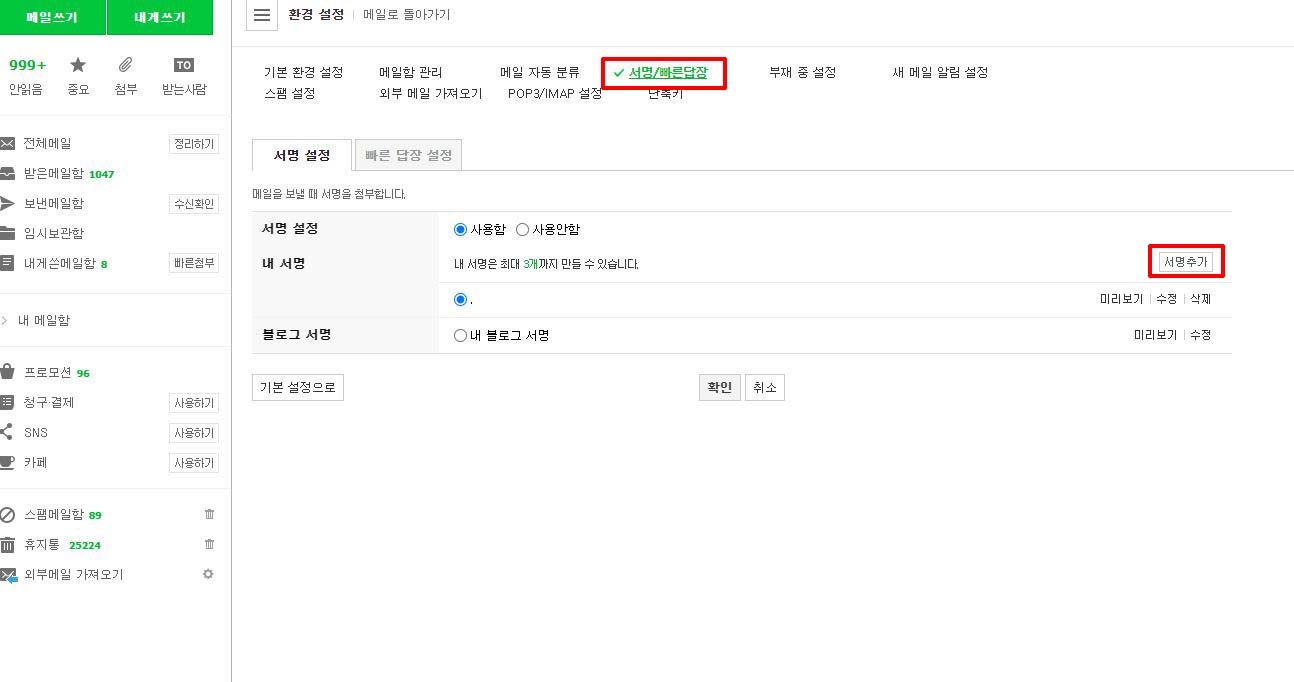Preview blog signature with 미리보기
The image size is (1294, 682).
coord(1155,335)
